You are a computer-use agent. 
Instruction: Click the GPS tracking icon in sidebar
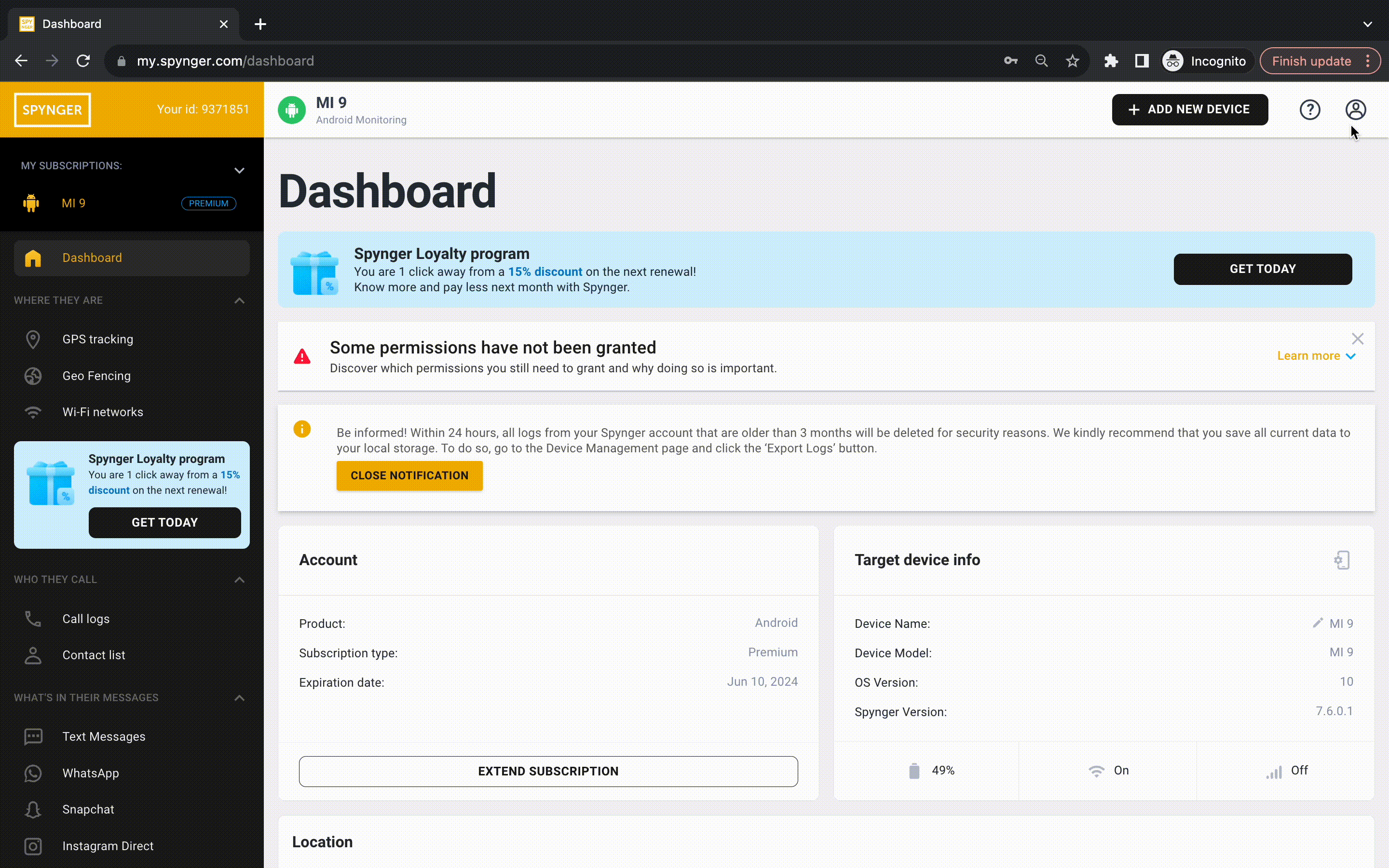coord(33,339)
